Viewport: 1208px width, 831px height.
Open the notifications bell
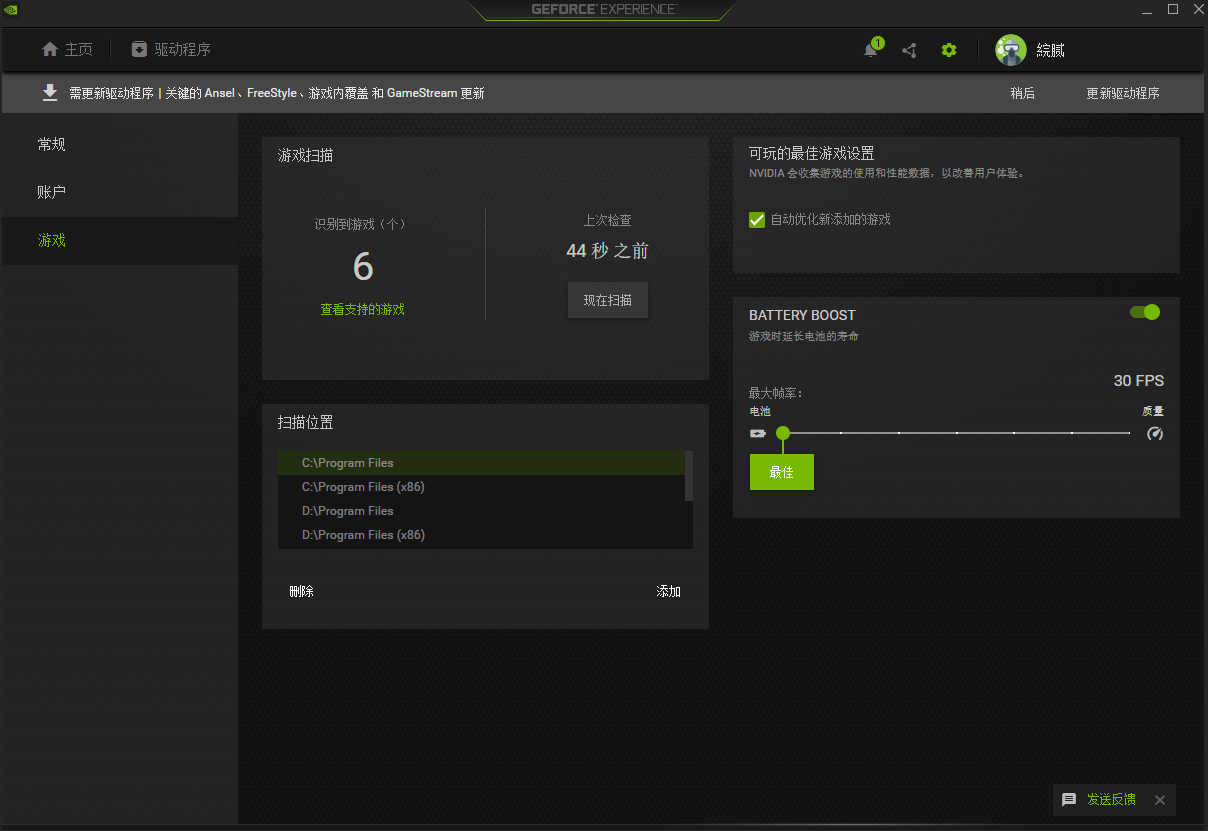coord(871,50)
